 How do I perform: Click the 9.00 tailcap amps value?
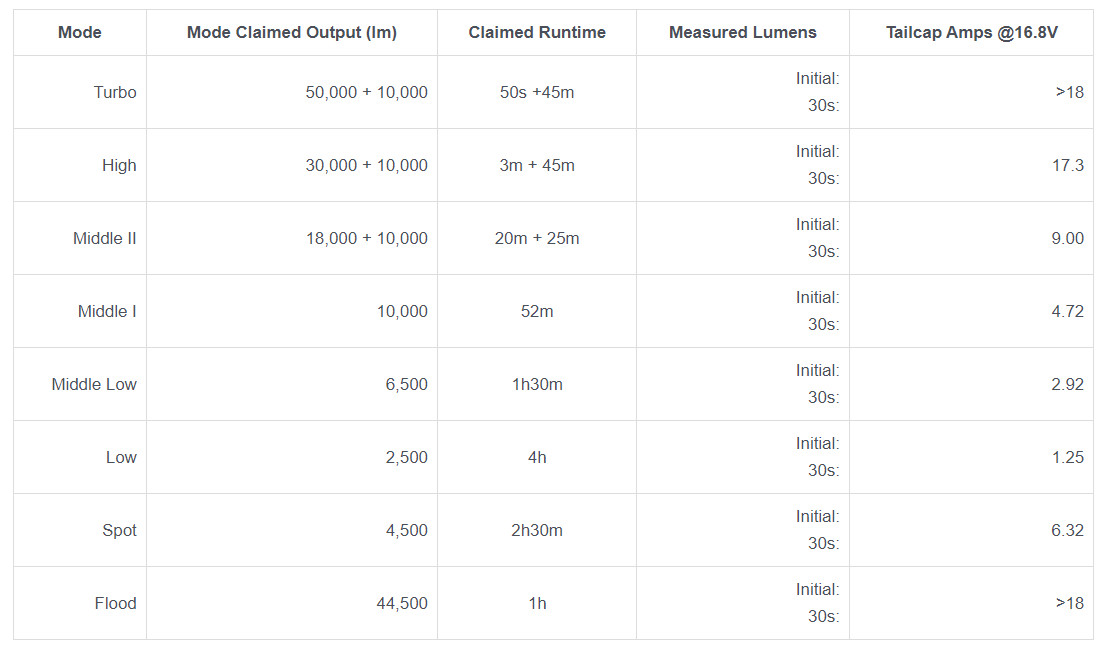tap(1067, 238)
